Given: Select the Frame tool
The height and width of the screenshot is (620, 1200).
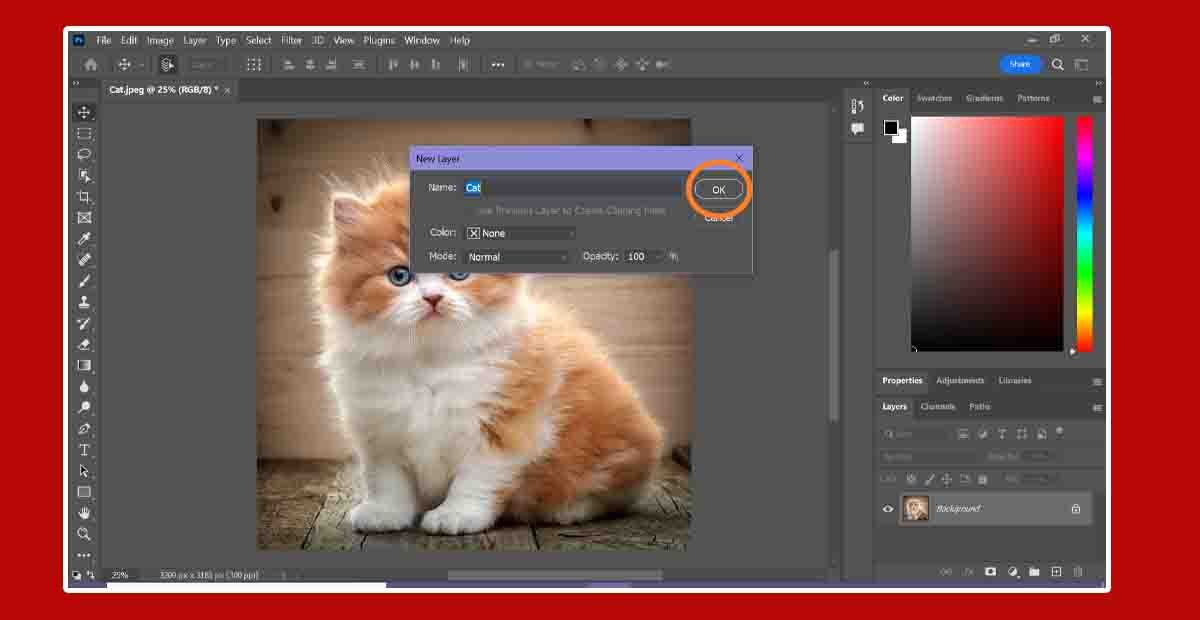Looking at the screenshot, I should 84,217.
